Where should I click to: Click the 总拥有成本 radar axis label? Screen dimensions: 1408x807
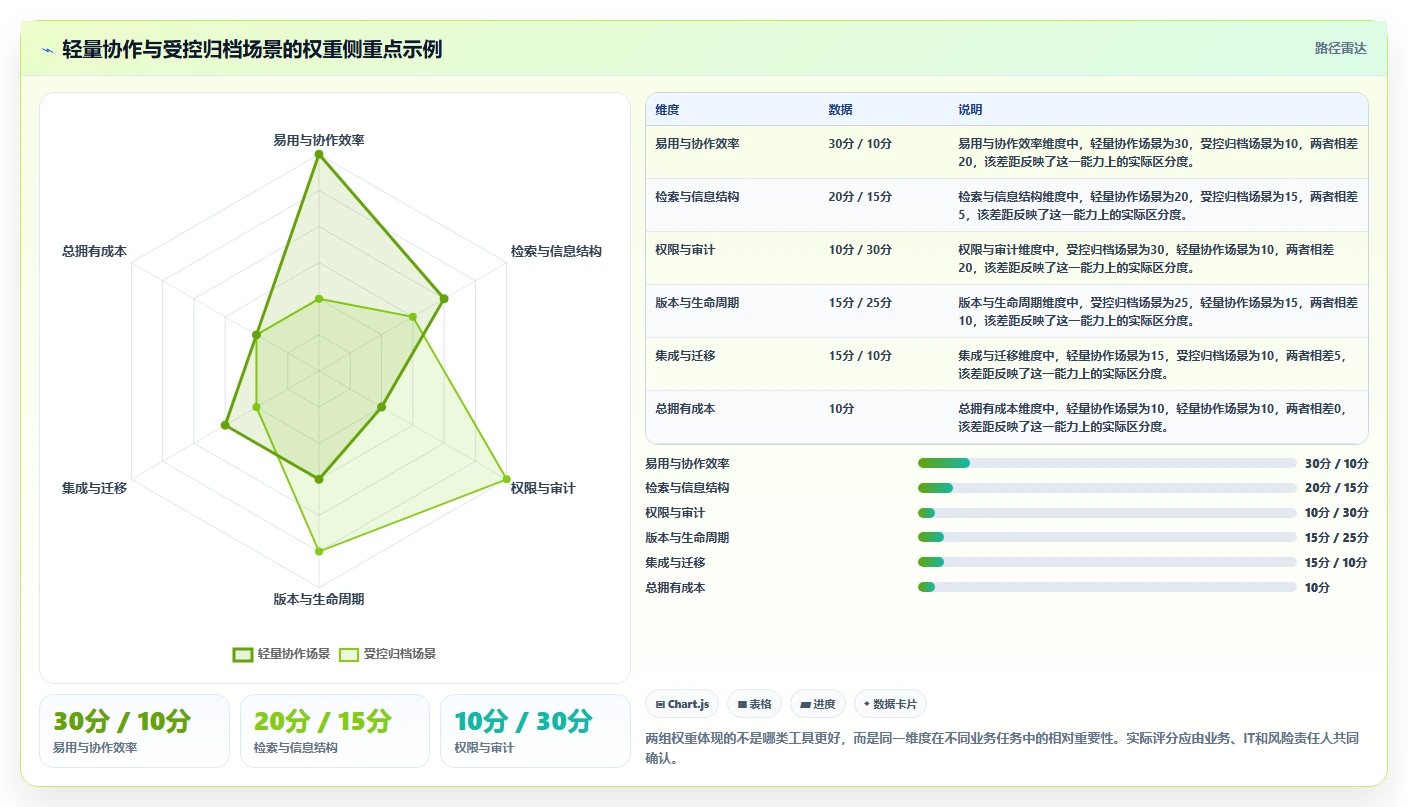click(94, 251)
